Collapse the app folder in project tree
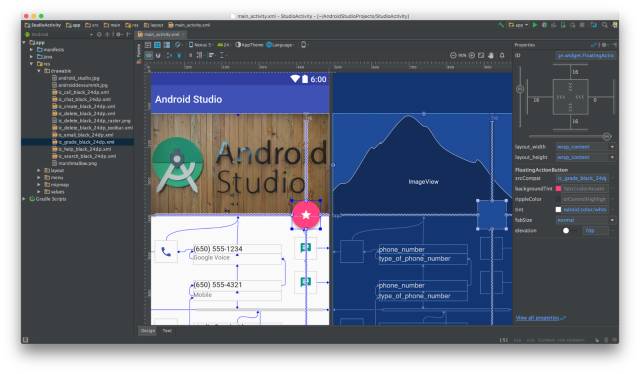 tap(24, 42)
